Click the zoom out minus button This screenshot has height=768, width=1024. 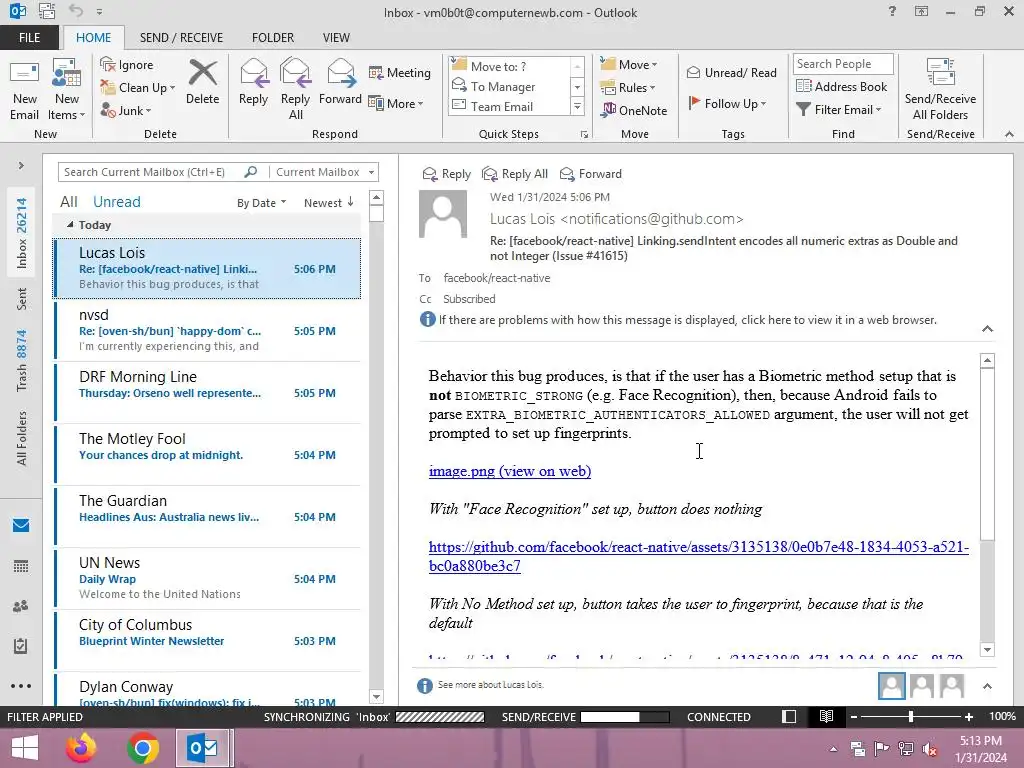click(x=853, y=716)
